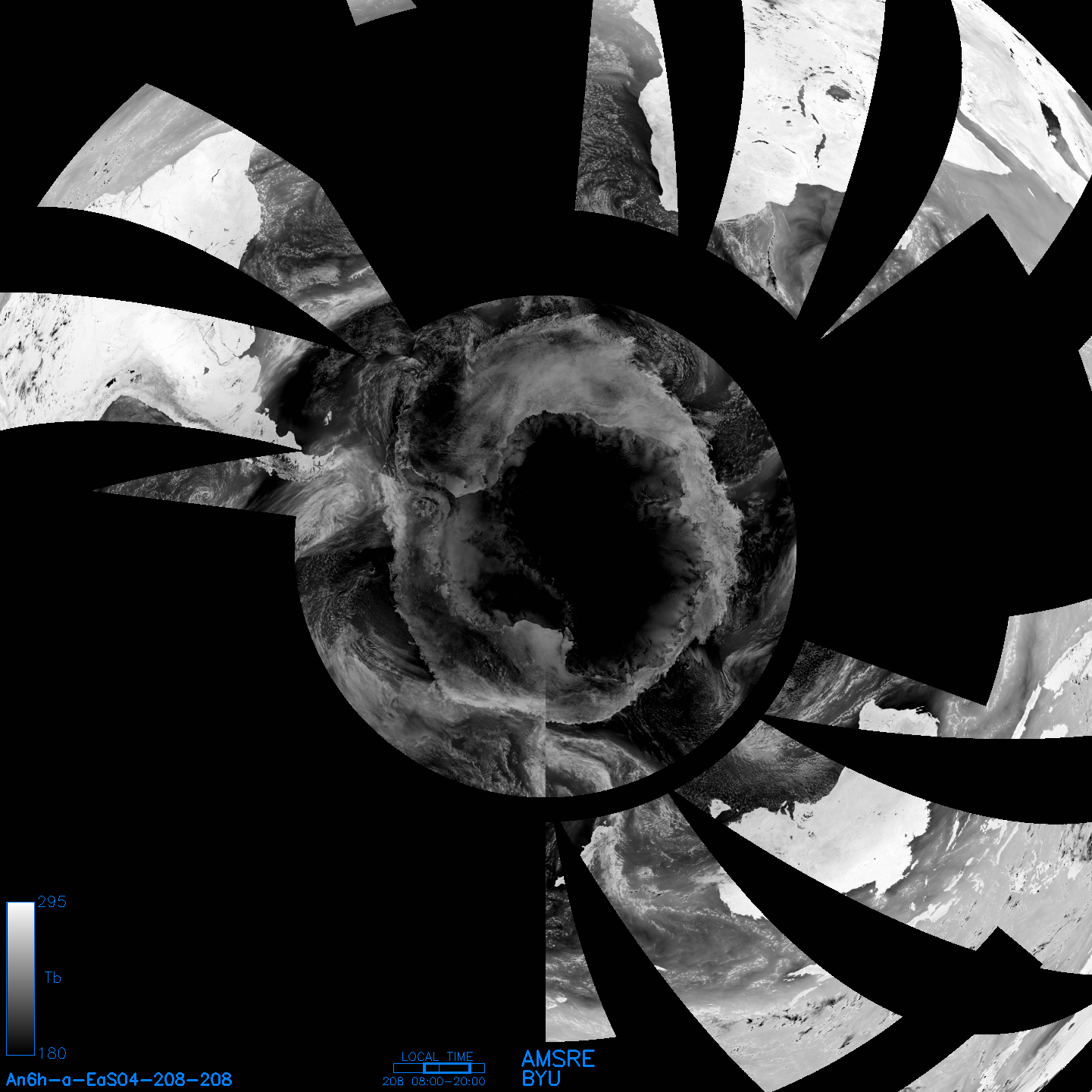Image resolution: width=1092 pixels, height=1092 pixels.
Task: Click the grayscale Tb color bar legend
Action: click(x=20, y=978)
